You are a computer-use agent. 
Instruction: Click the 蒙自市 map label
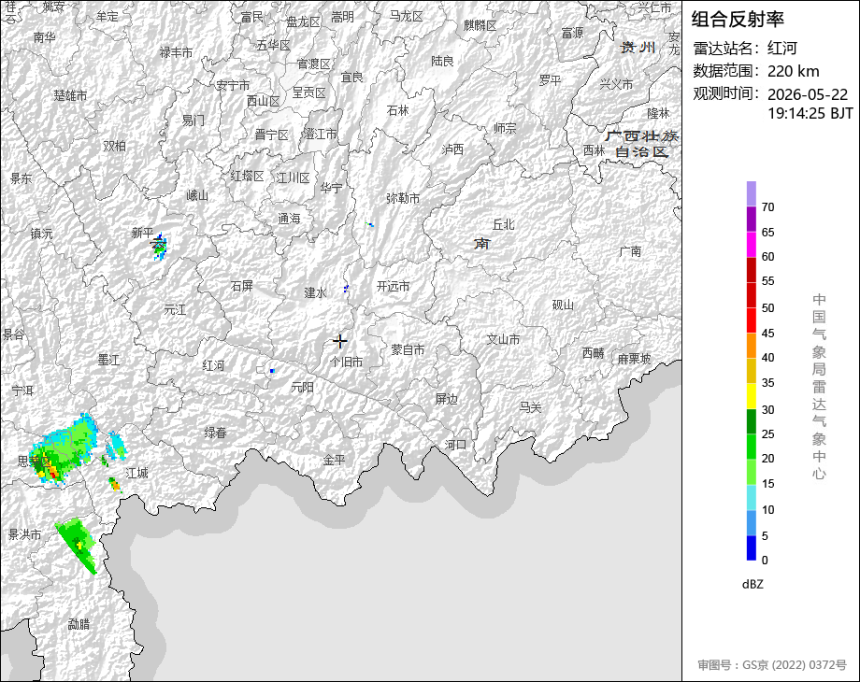coord(408,350)
